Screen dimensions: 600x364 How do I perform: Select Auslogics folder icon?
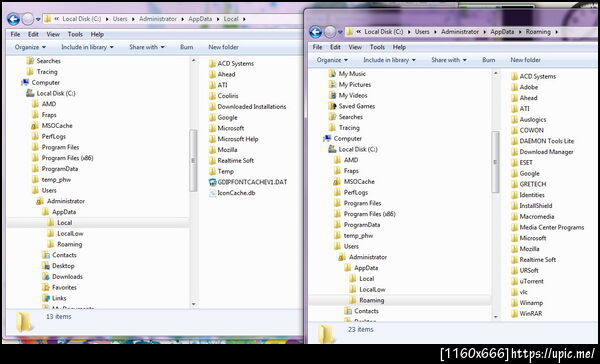pos(515,120)
